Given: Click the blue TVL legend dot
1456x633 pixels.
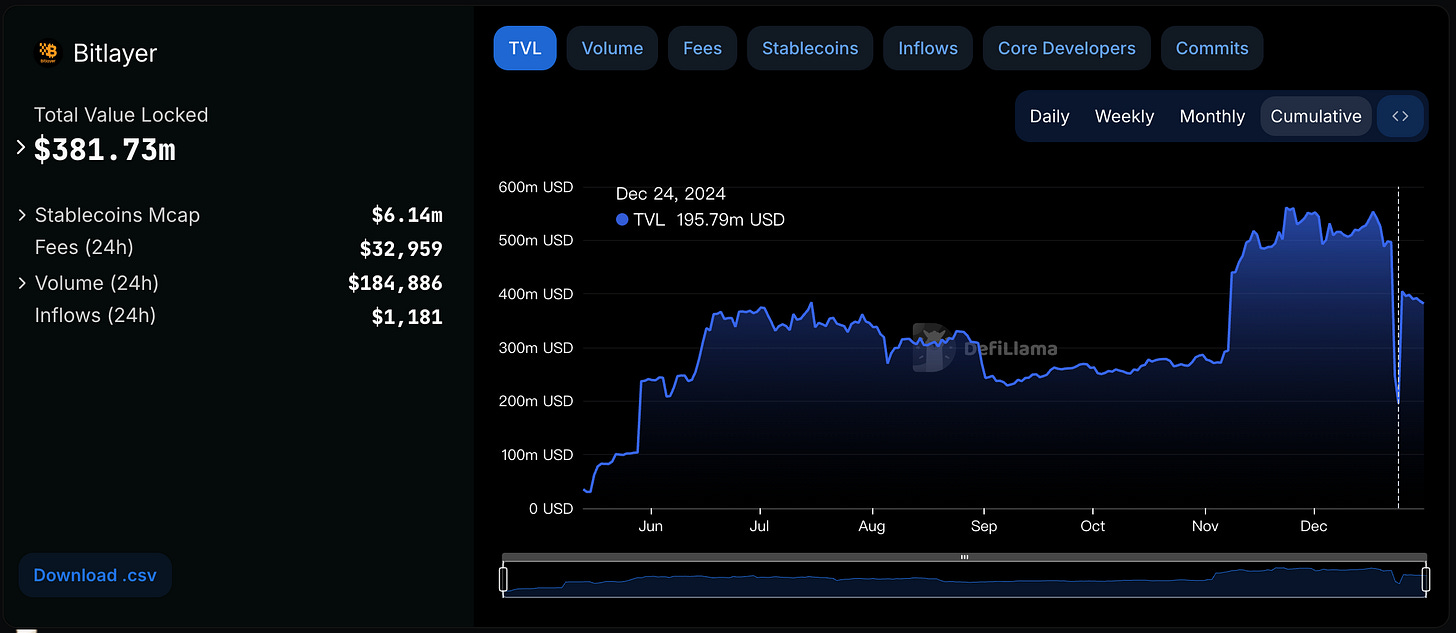Looking at the screenshot, I should 622,220.
